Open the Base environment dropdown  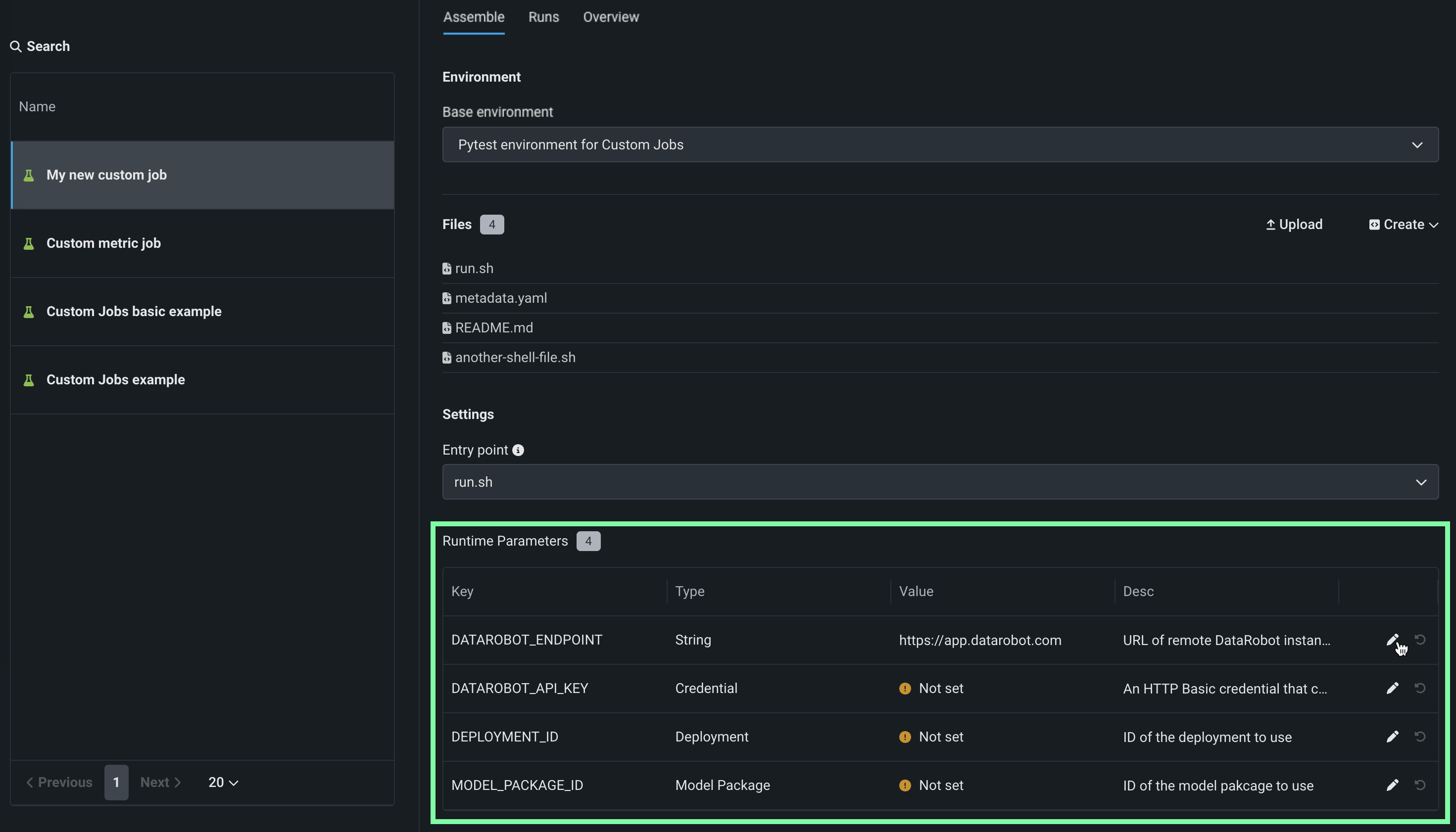tap(940, 144)
